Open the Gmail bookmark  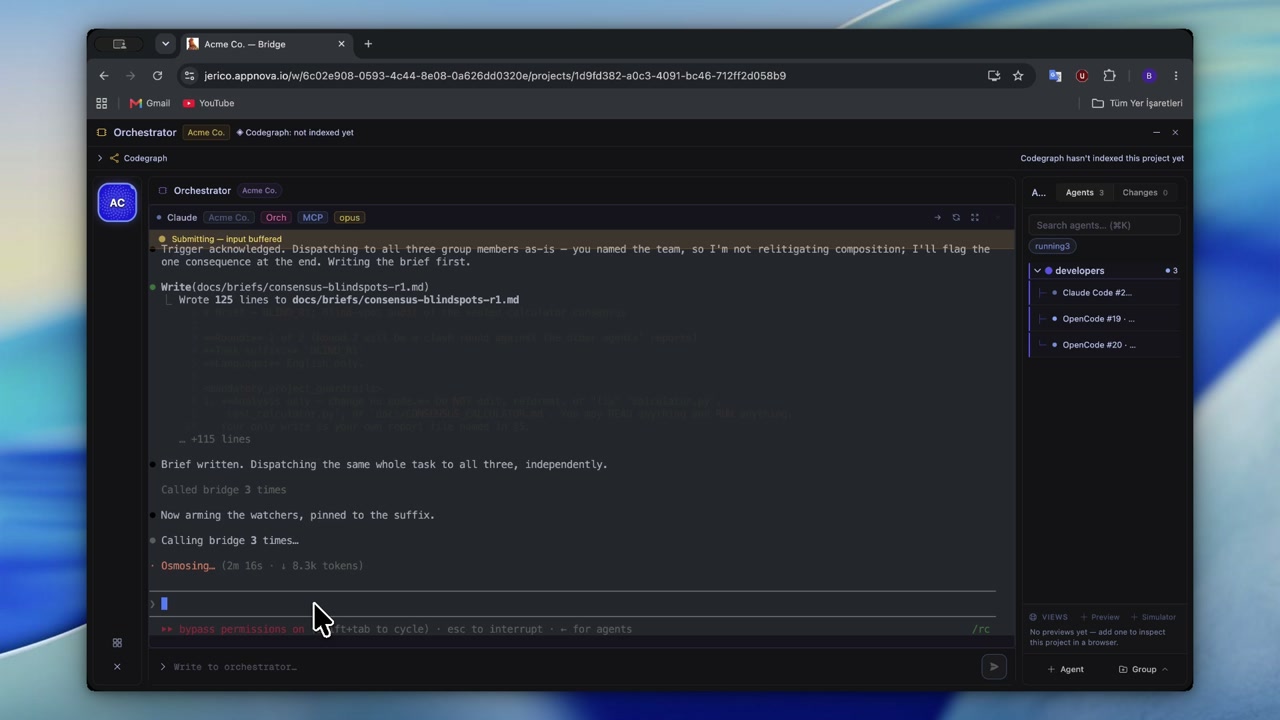[150, 103]
